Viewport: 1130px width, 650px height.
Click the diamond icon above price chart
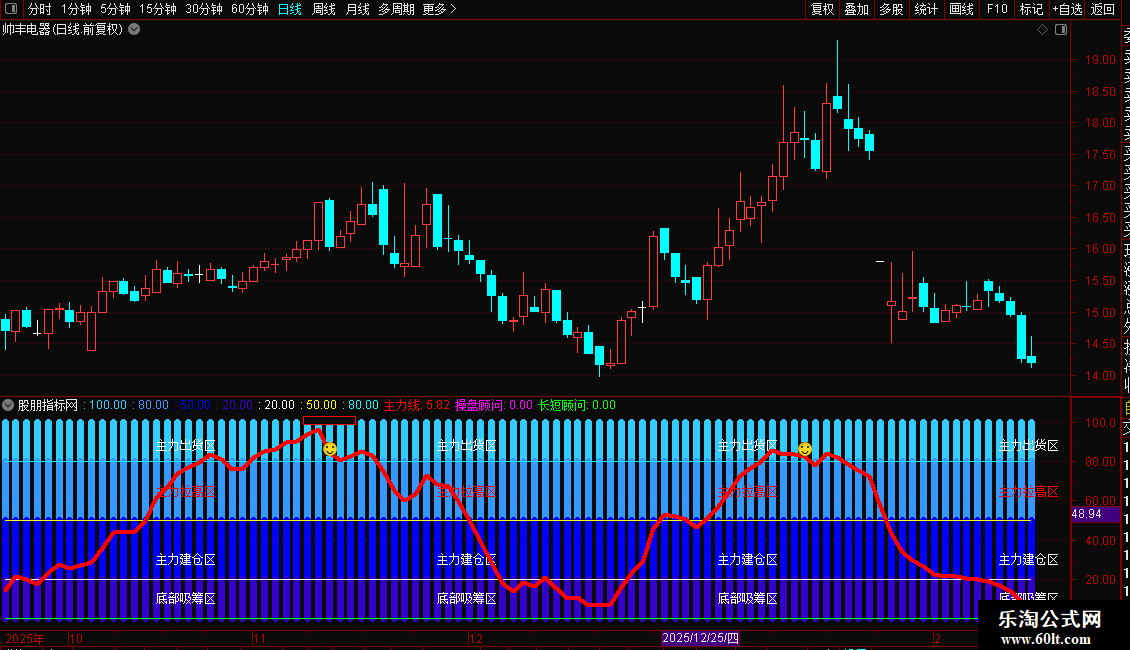click(x=1042, y=30)
